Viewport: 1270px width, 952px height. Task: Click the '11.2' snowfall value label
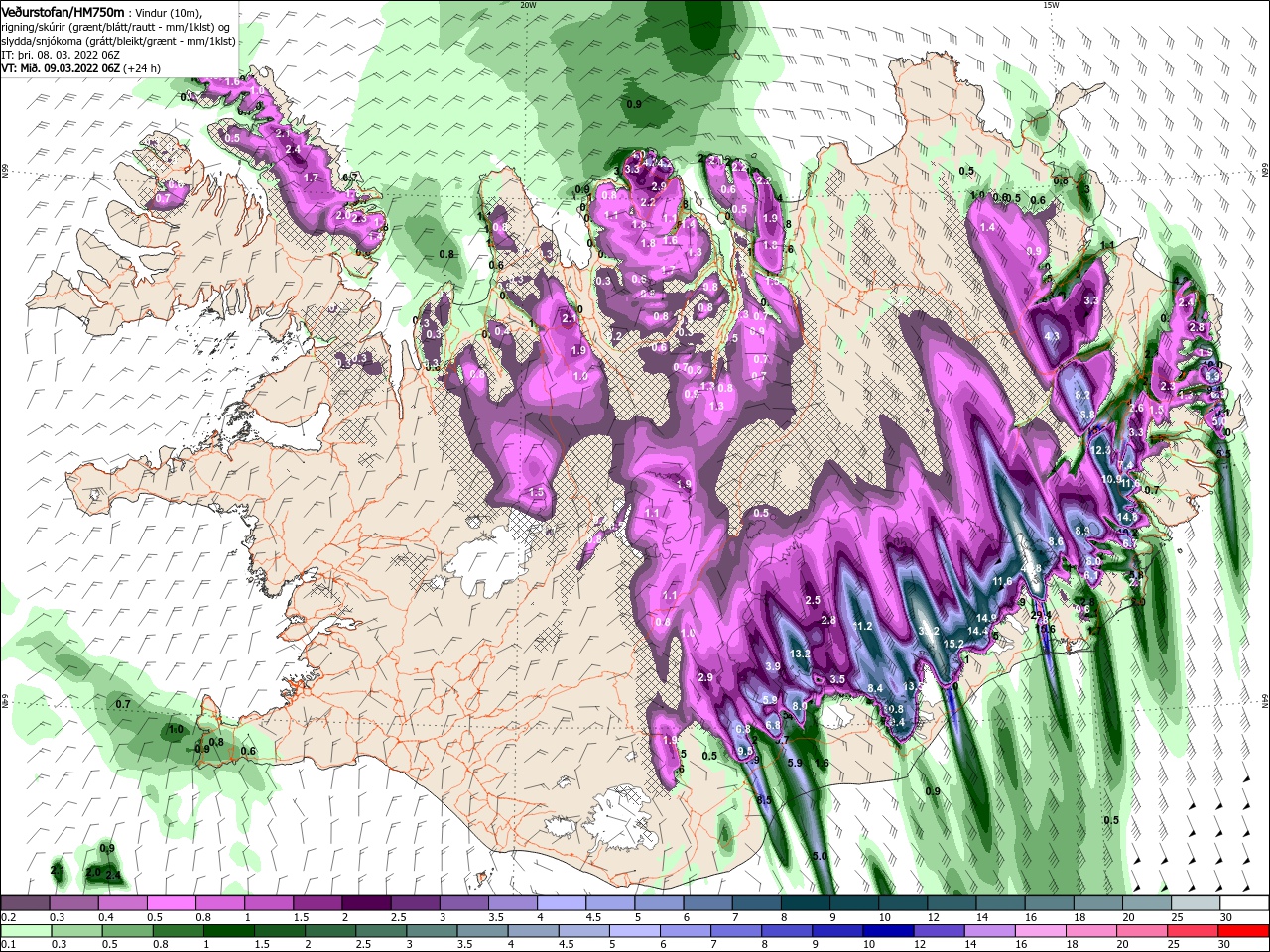pyautogui.click(x=861, y=626)
